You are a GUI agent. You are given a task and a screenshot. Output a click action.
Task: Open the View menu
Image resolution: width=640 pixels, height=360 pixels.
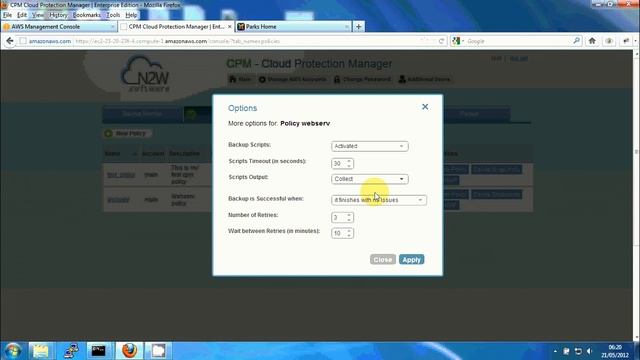[x=38, y=15]
